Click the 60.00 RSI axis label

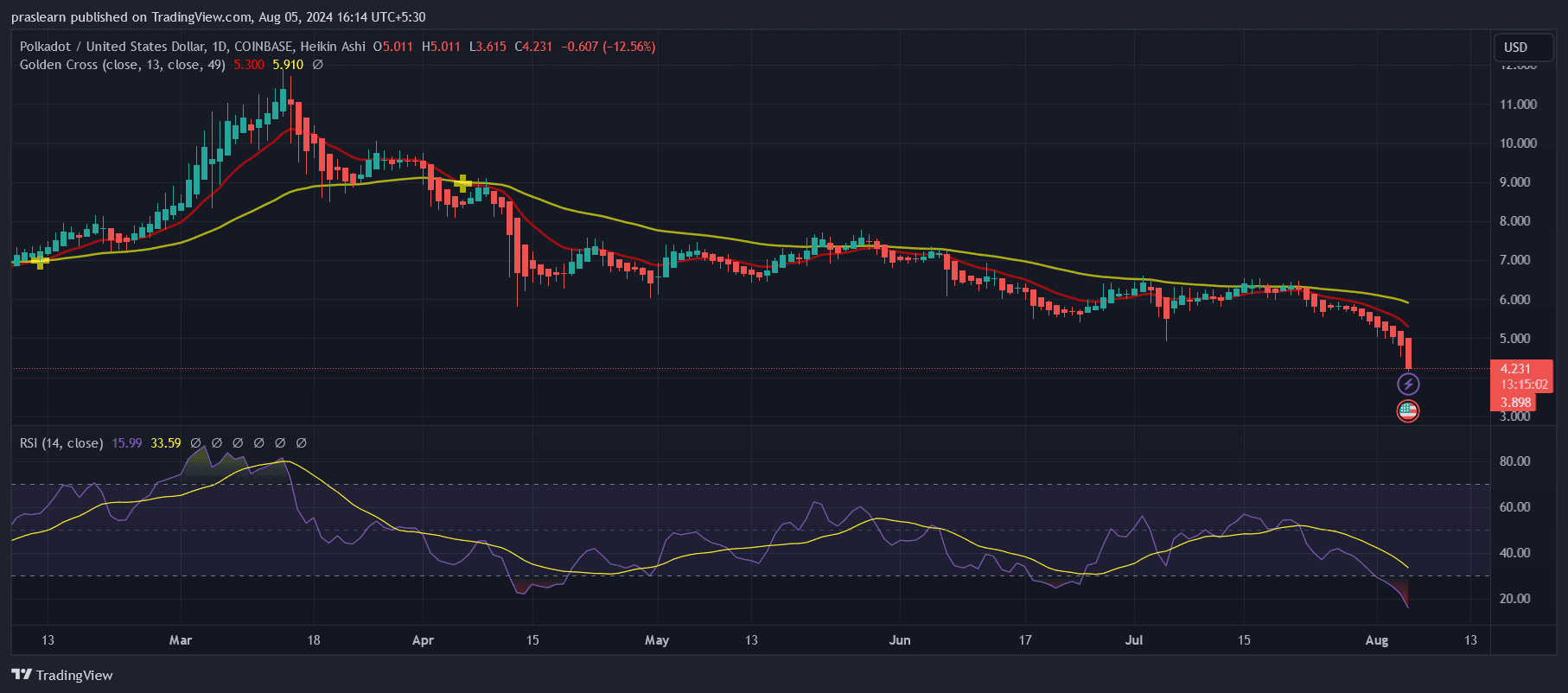pyautogui.click(x=1514, y=507)
